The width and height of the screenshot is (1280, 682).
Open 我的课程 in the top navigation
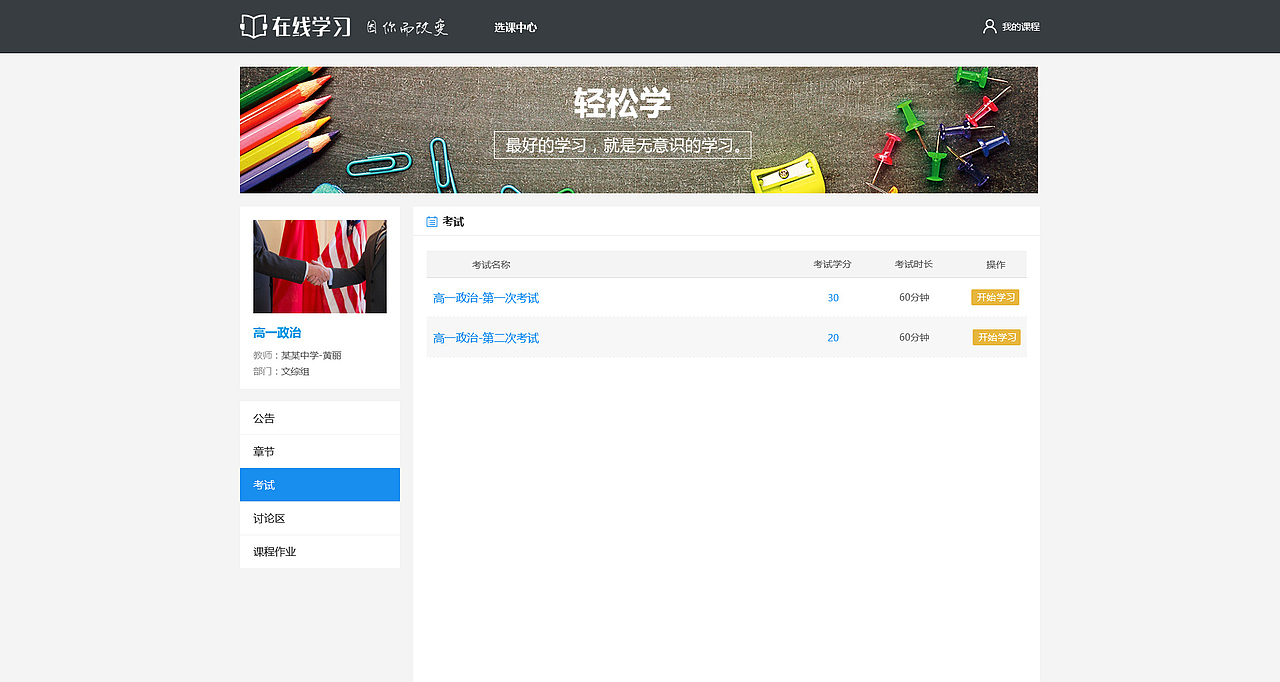pyautogui.click(x=1019, y=27)
